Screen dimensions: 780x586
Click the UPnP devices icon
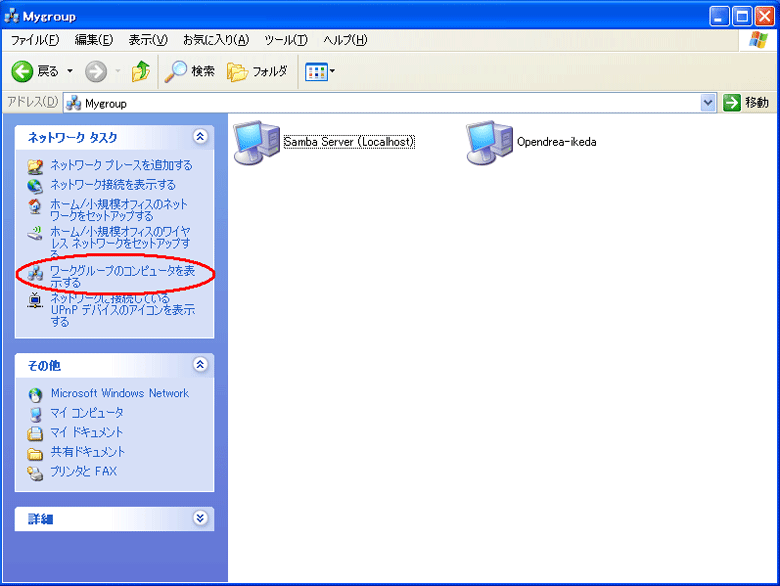[35, 300]
